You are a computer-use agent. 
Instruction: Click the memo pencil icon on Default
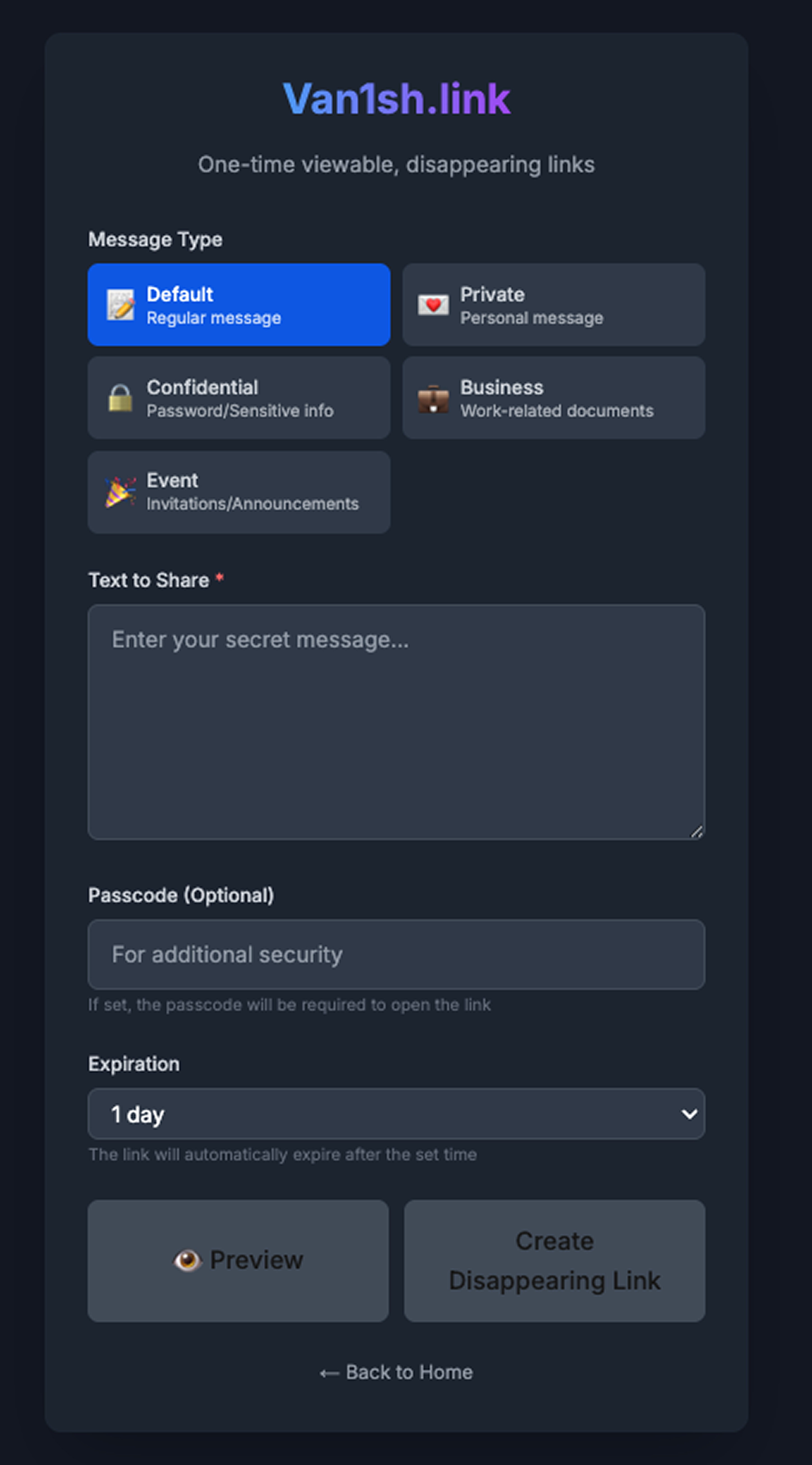click(120, 305)
